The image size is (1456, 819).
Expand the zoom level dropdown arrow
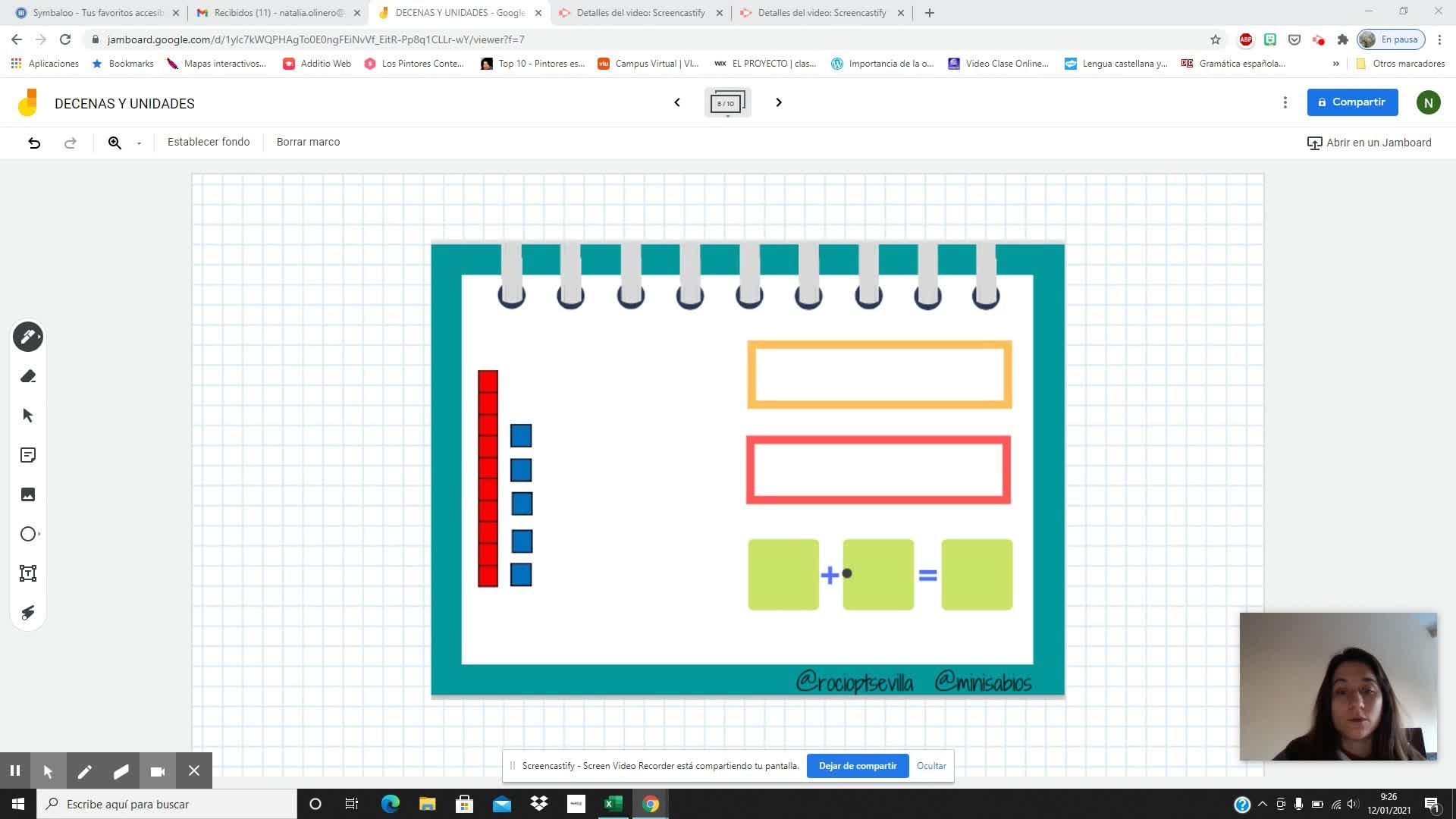coord(139,143)
